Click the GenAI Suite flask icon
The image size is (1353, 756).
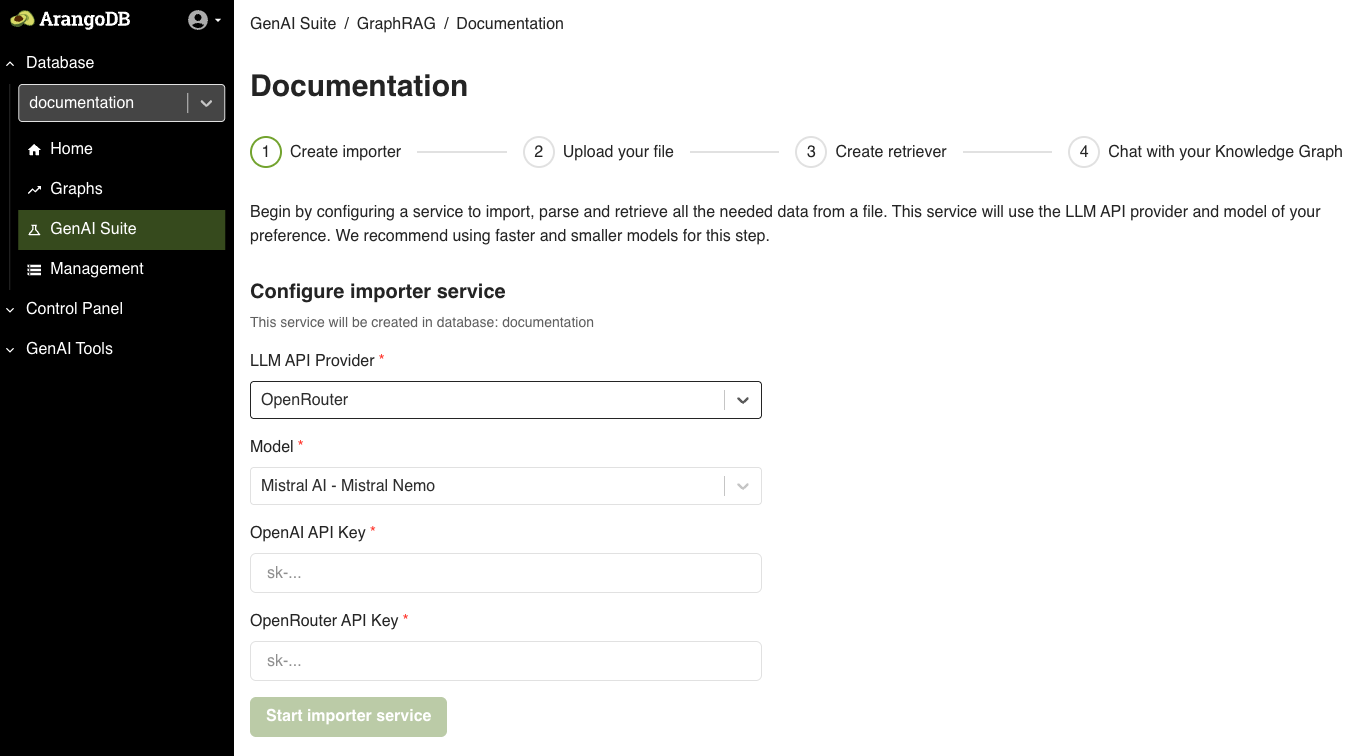[x=34, y=229]
